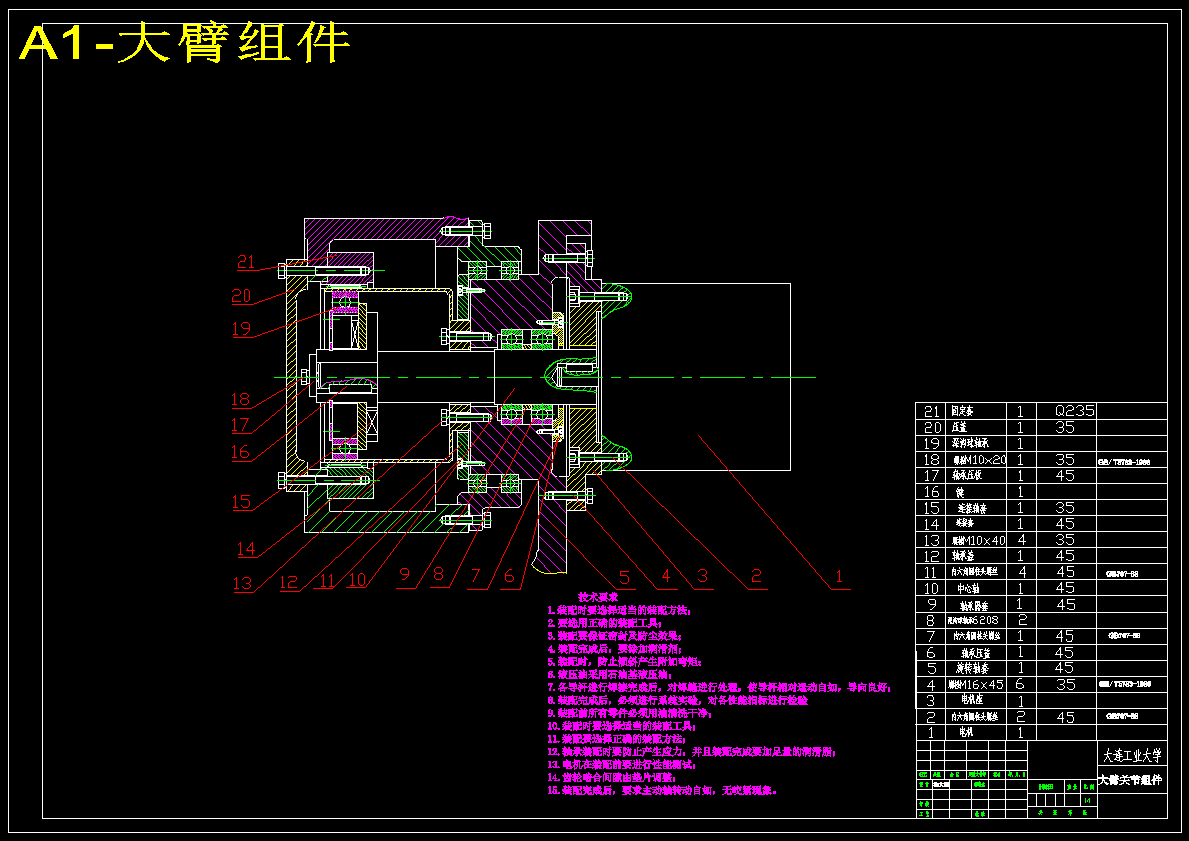Select '键' entry in parts list row 16
Viewport: 1189px width, 841px height.
pyautogui.click(x=960, y=492)
